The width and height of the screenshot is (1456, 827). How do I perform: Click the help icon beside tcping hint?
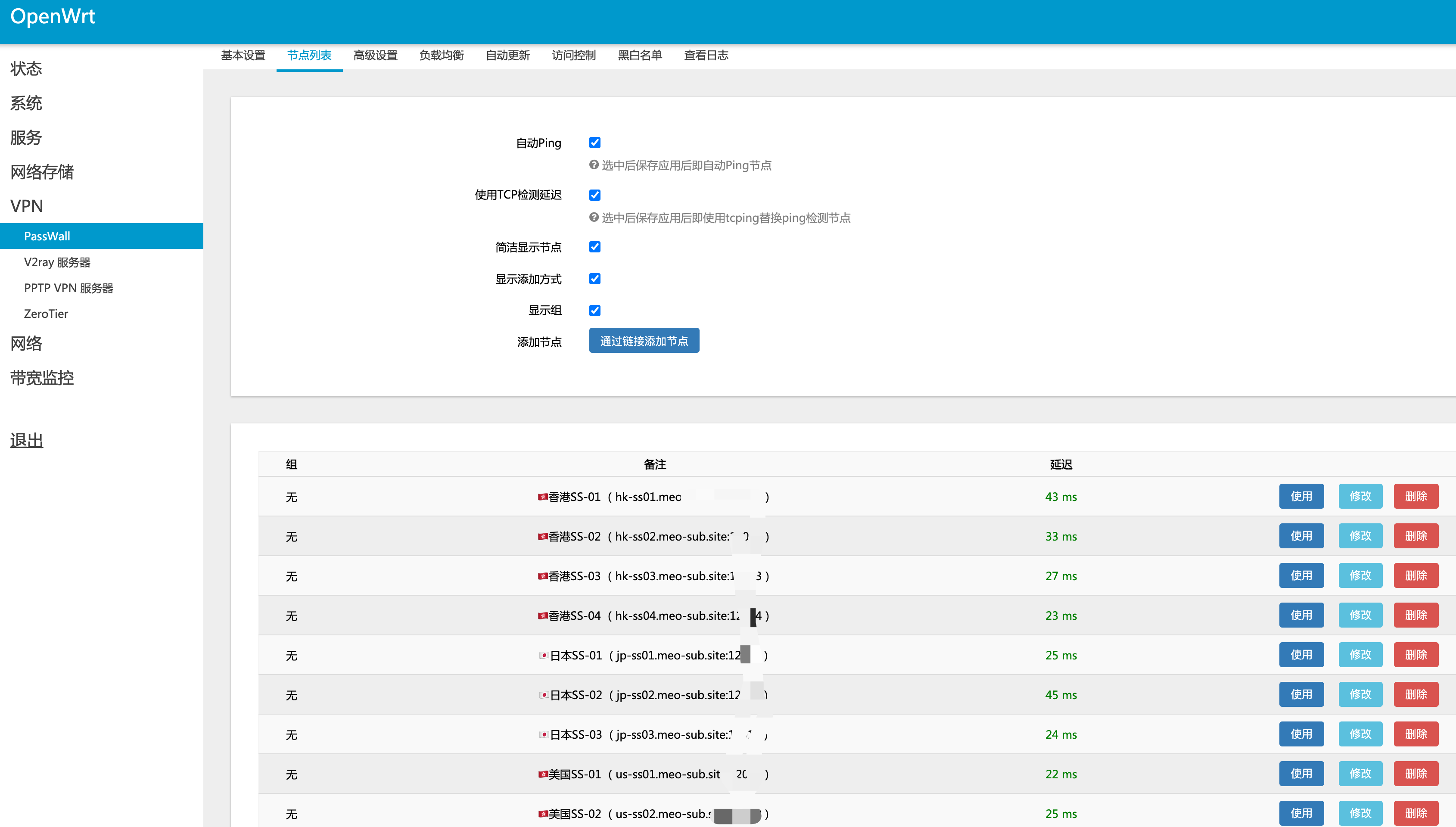click(x=594, y=217)
